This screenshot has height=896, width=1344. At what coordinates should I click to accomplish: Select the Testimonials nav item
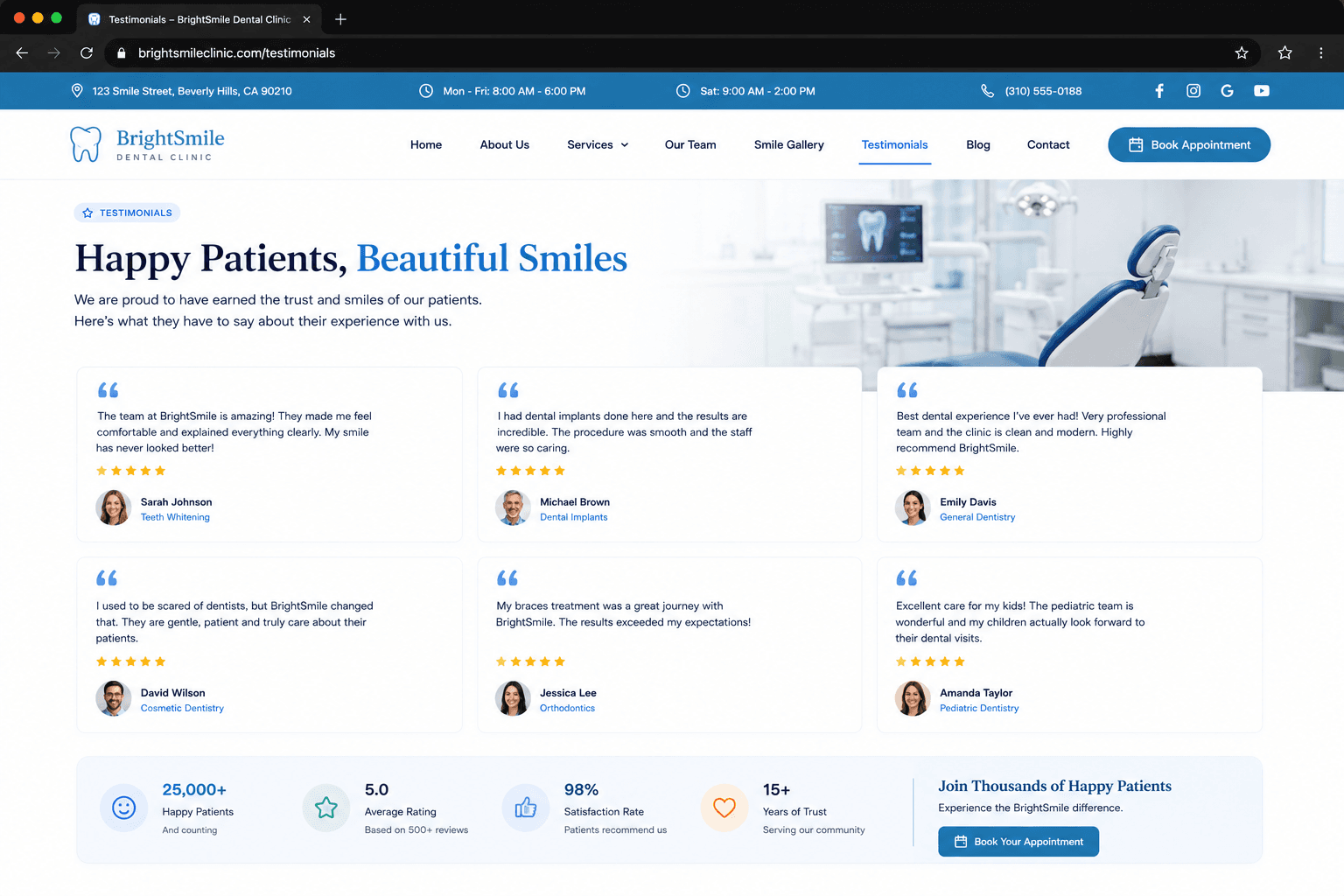click(895, 145)
